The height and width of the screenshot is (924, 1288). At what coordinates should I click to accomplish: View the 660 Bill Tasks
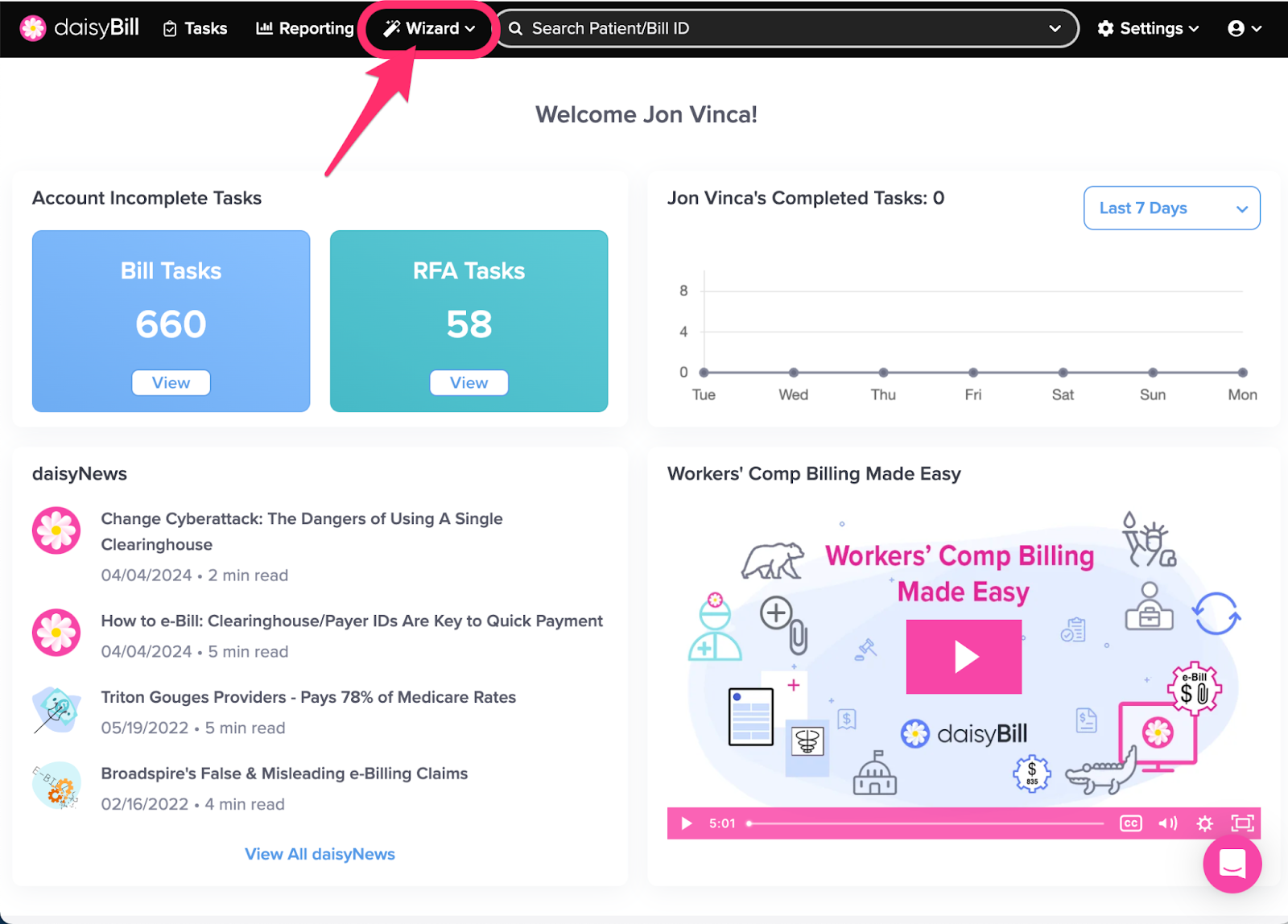click(x=171, y=382)
